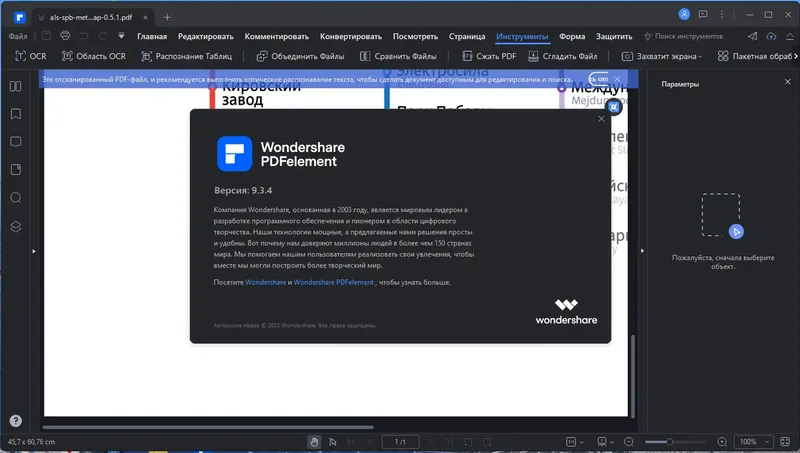
Task: Upload to cloud with the cloud icon
Action: [771, 36]
